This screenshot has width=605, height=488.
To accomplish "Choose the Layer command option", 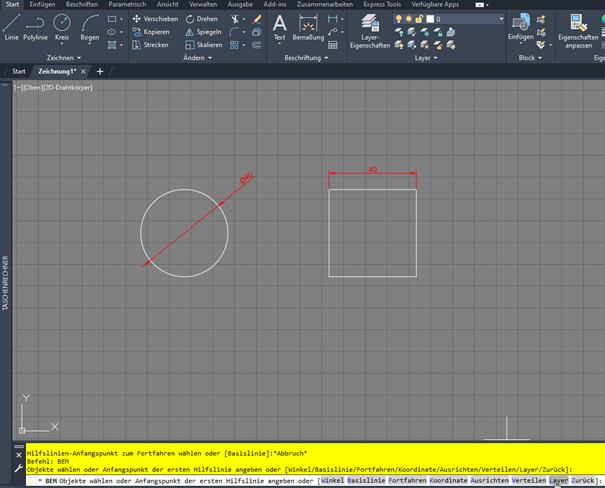I will click(x=558, y=480).
